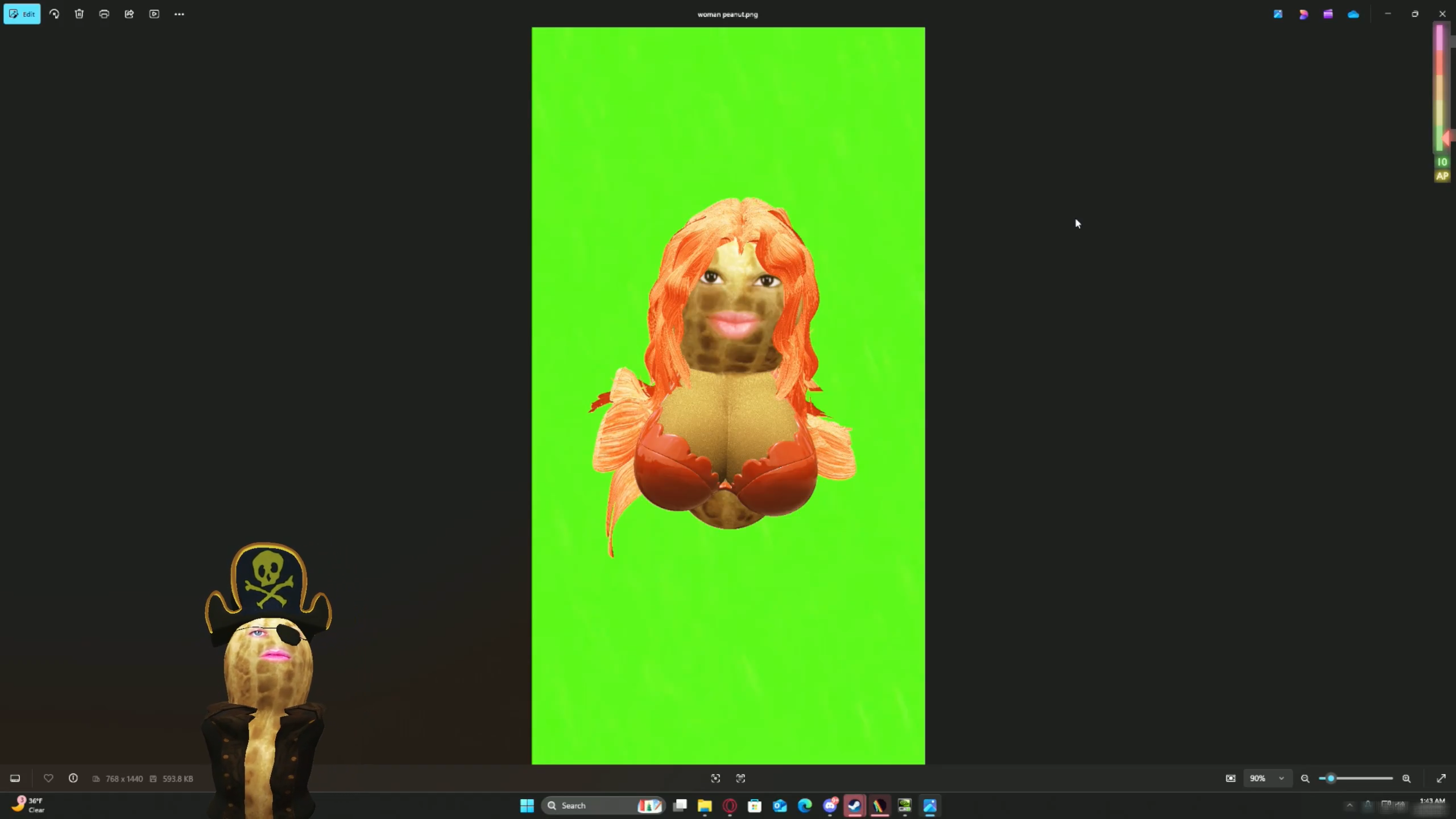
Task: Open Clipchamp from title bar icon
Action: (1328, 14)
